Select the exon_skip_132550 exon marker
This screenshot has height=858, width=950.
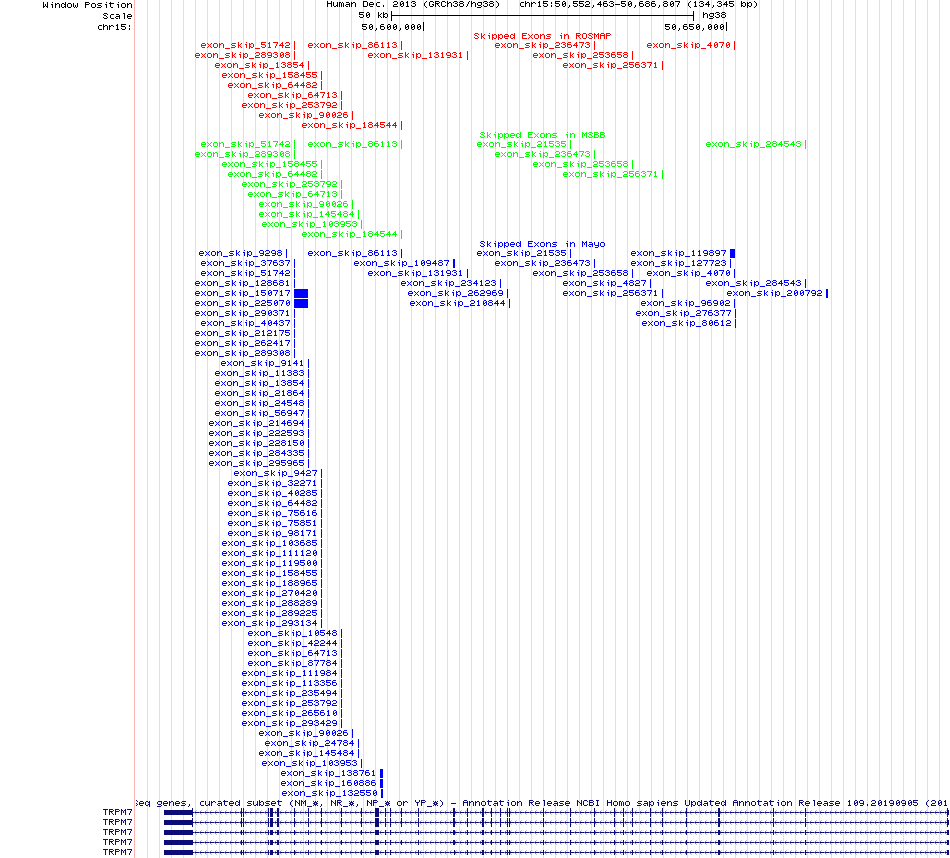click(381, 793)
